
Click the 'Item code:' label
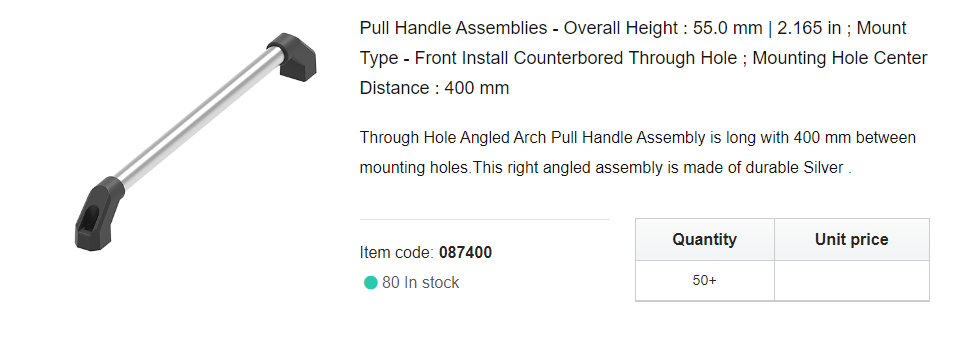tap(397, 252)
